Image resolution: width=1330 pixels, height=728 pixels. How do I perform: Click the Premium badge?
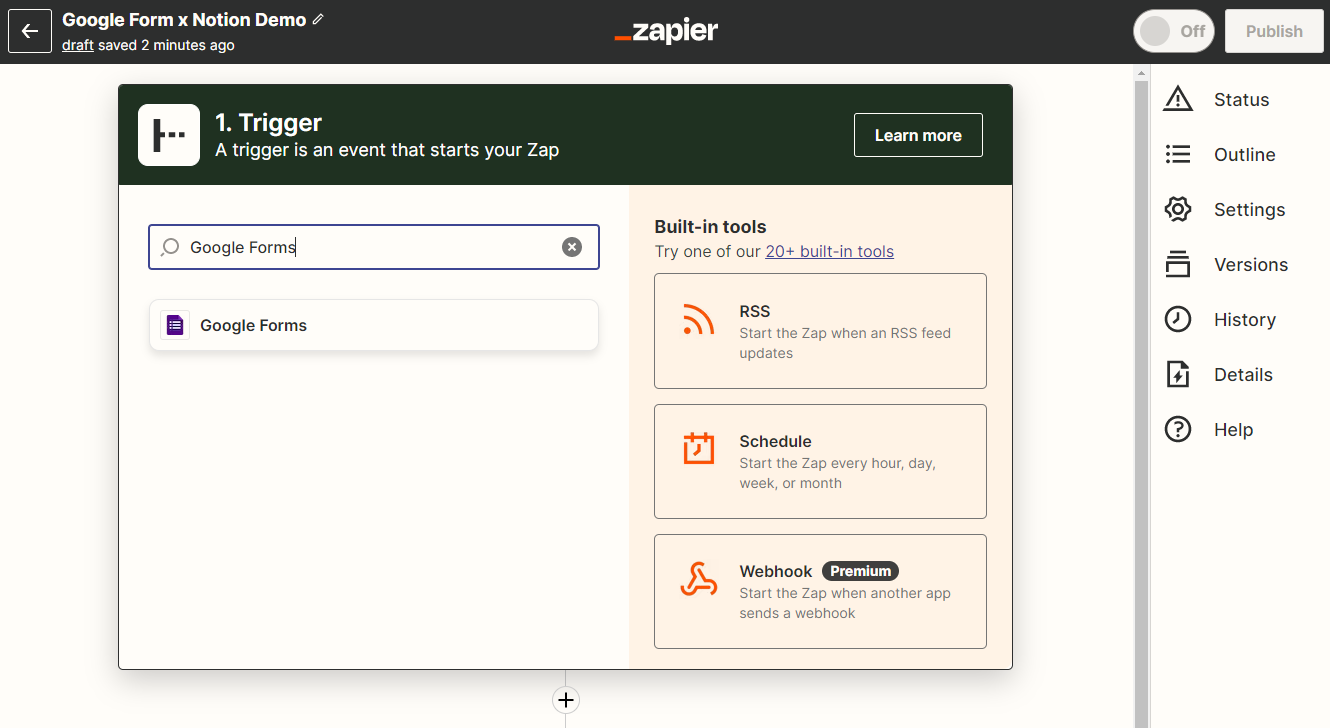(860, 571)
